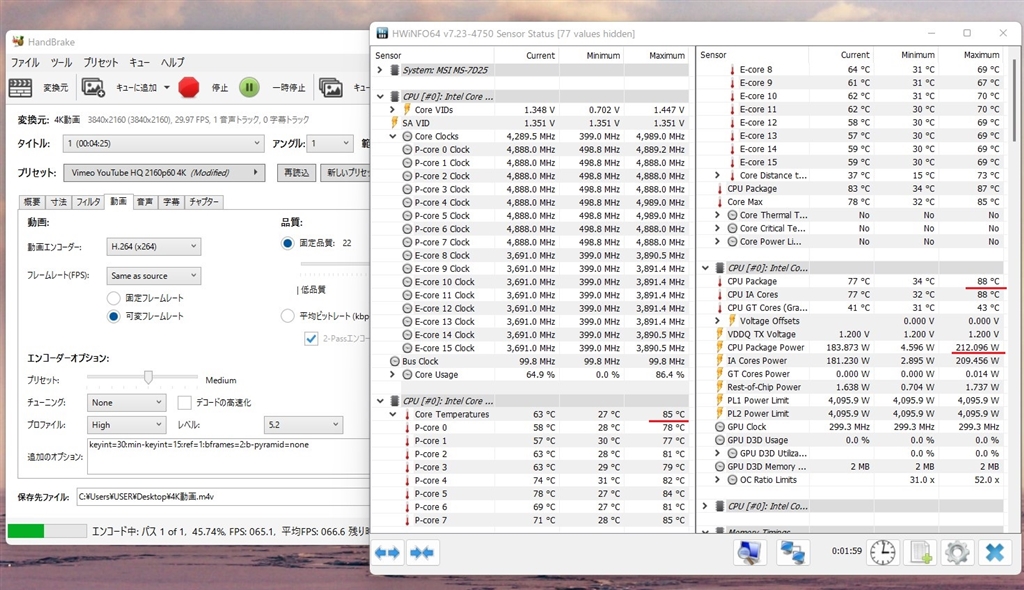
Task: Close sensors with the blue X icon
Action: 995,553
